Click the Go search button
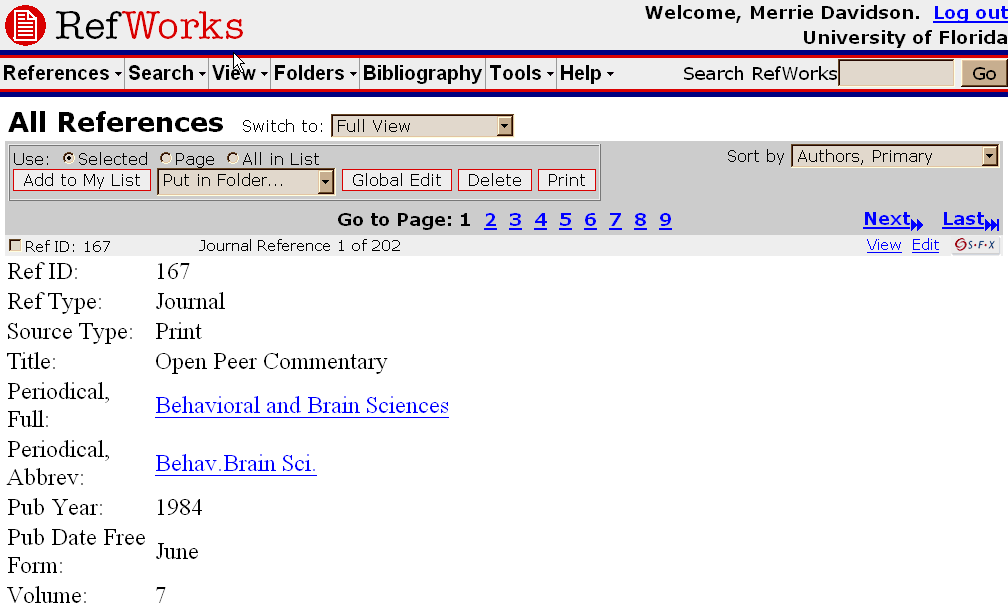This screenshot has height=609, width=1008. (x=984, y=73)
